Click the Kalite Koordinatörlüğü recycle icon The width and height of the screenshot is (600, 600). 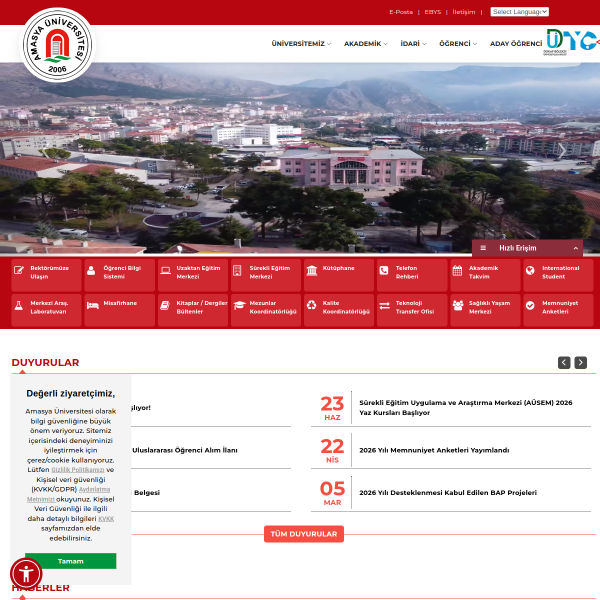(311, 305)
